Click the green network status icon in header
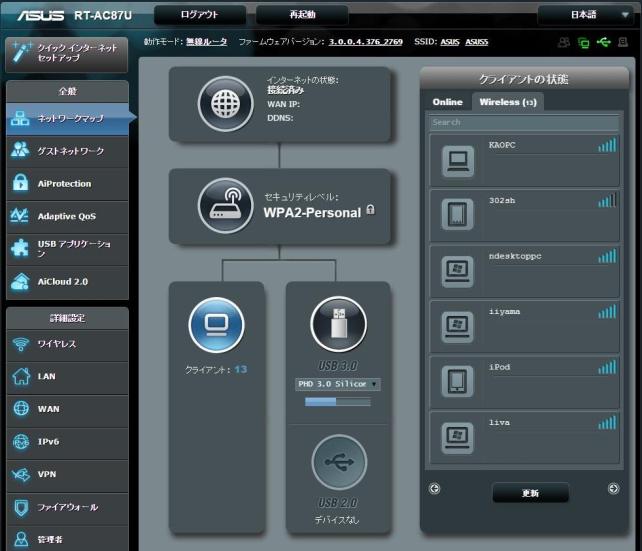The image size is (642, 551). (583, 42)
